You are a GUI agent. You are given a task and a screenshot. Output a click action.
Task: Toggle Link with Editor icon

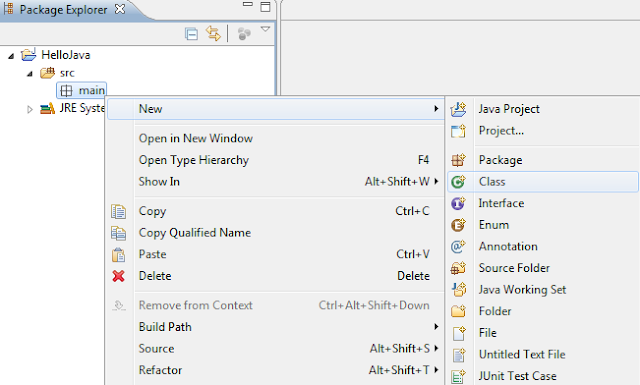click(213, 33)
